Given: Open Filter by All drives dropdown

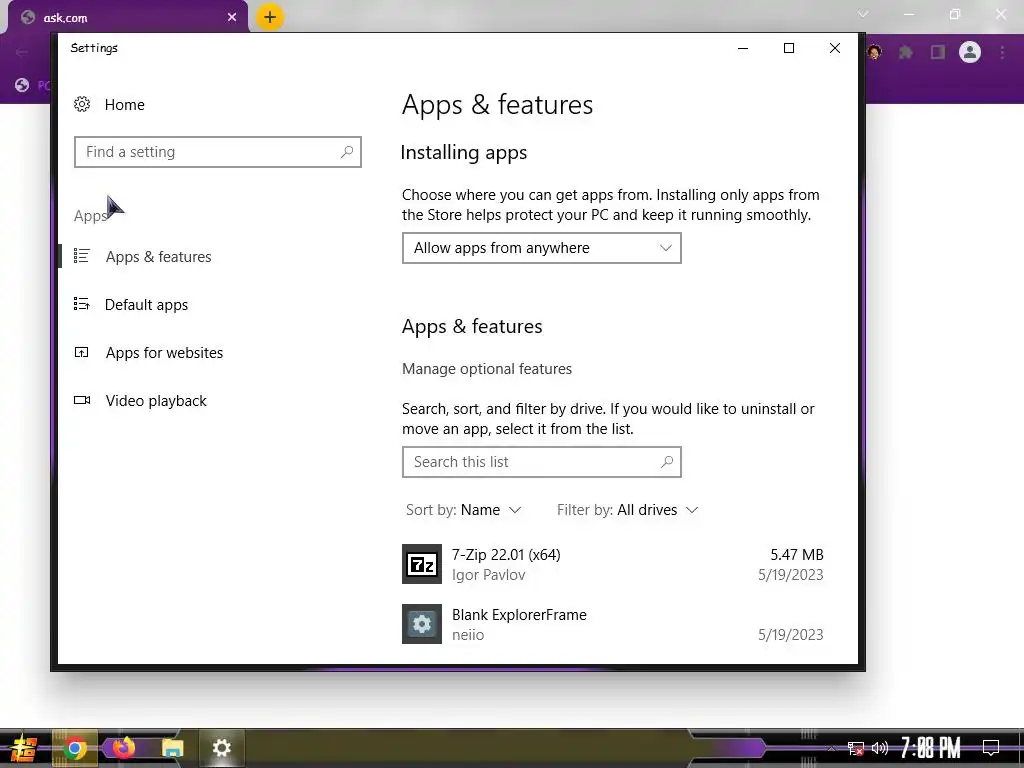Looking at the screenshot, I should 628,510.
